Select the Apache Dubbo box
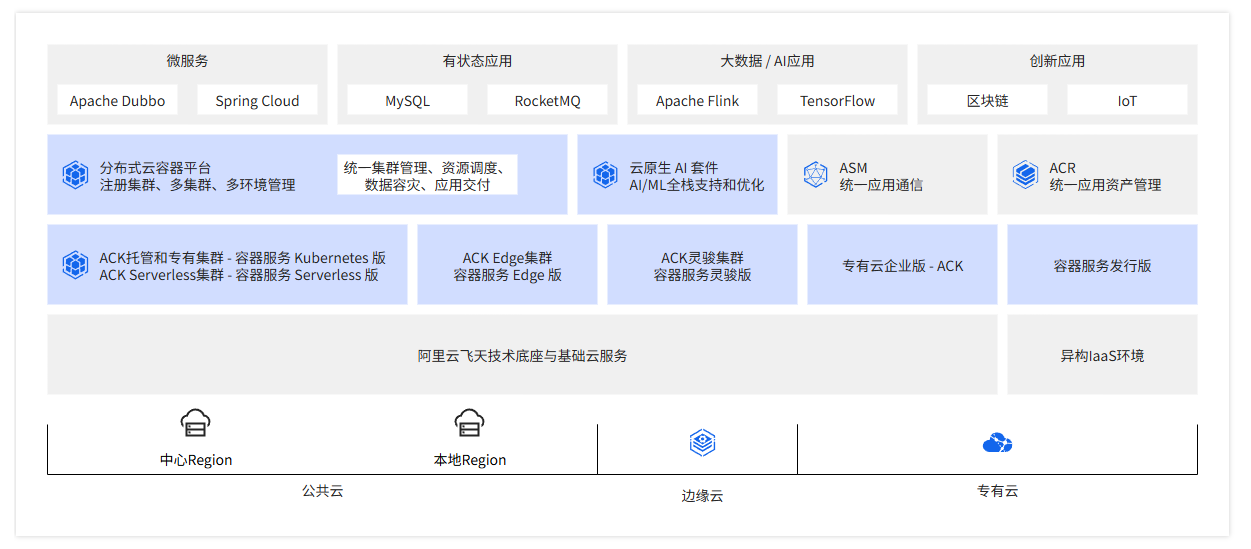The image size is (1251, 549). click(x=117, y=100)
